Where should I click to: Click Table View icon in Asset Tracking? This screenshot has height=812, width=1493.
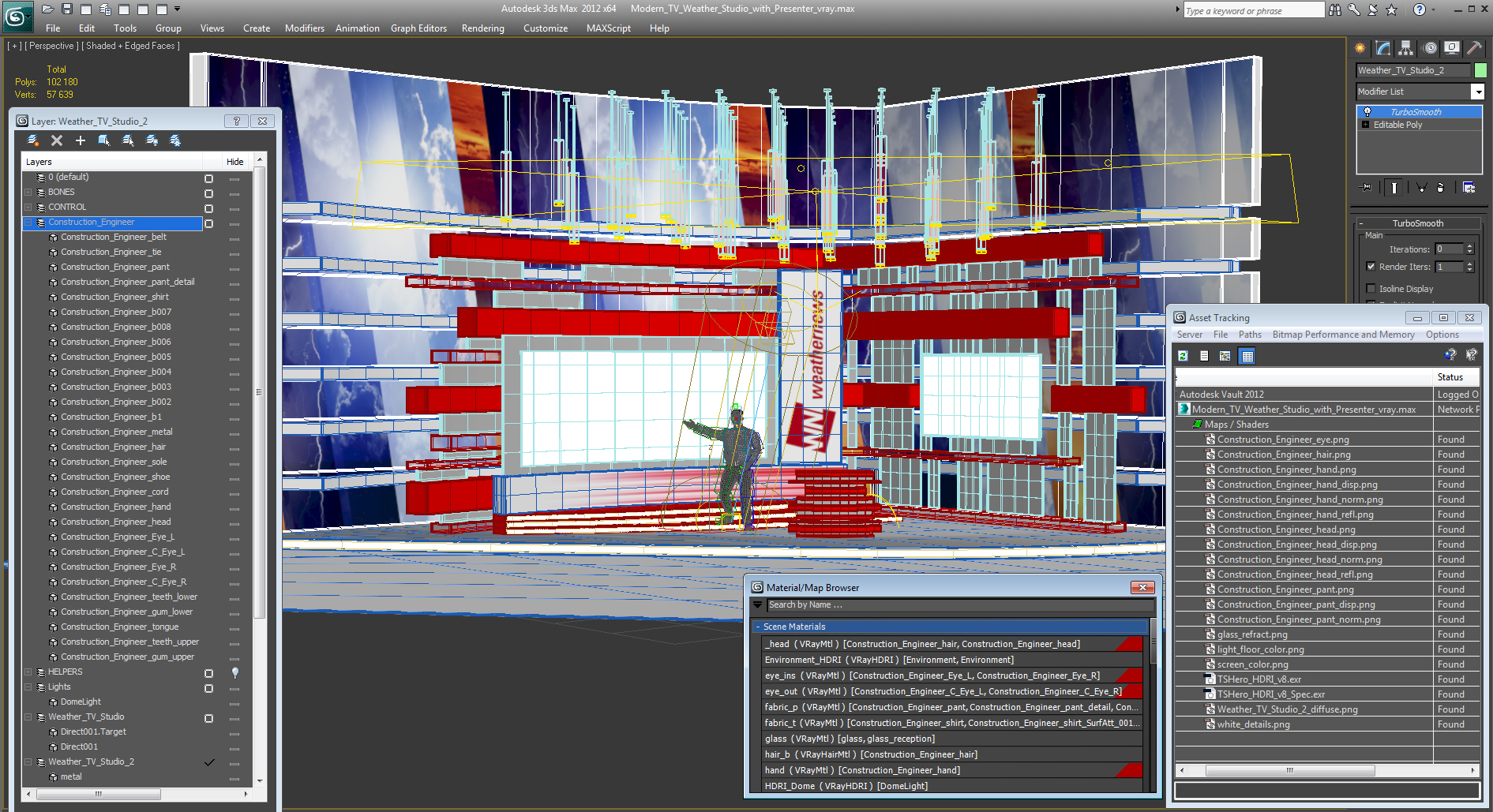(1247, 356)
